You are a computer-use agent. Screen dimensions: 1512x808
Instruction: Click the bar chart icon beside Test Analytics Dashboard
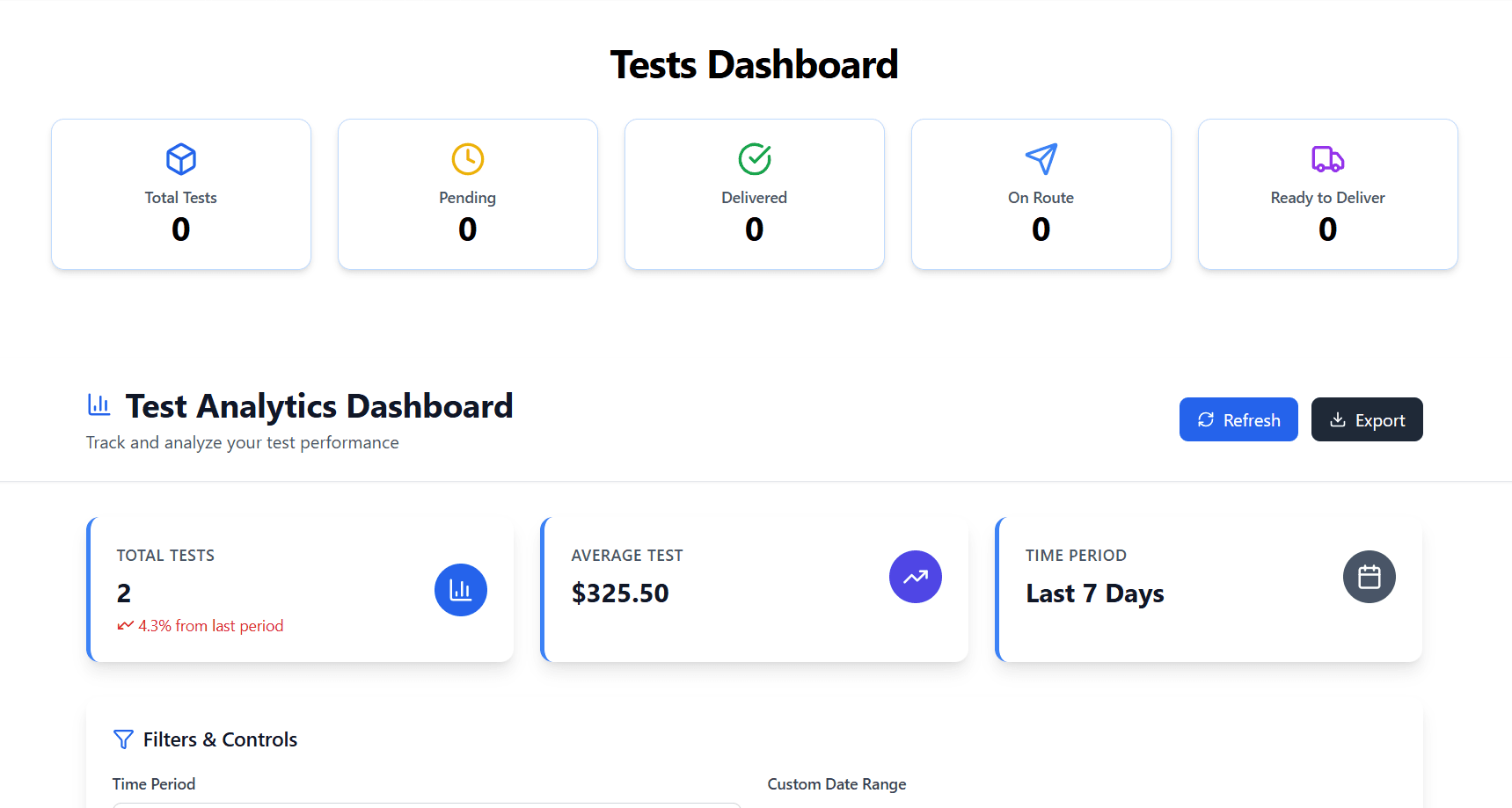pos(99,404)
